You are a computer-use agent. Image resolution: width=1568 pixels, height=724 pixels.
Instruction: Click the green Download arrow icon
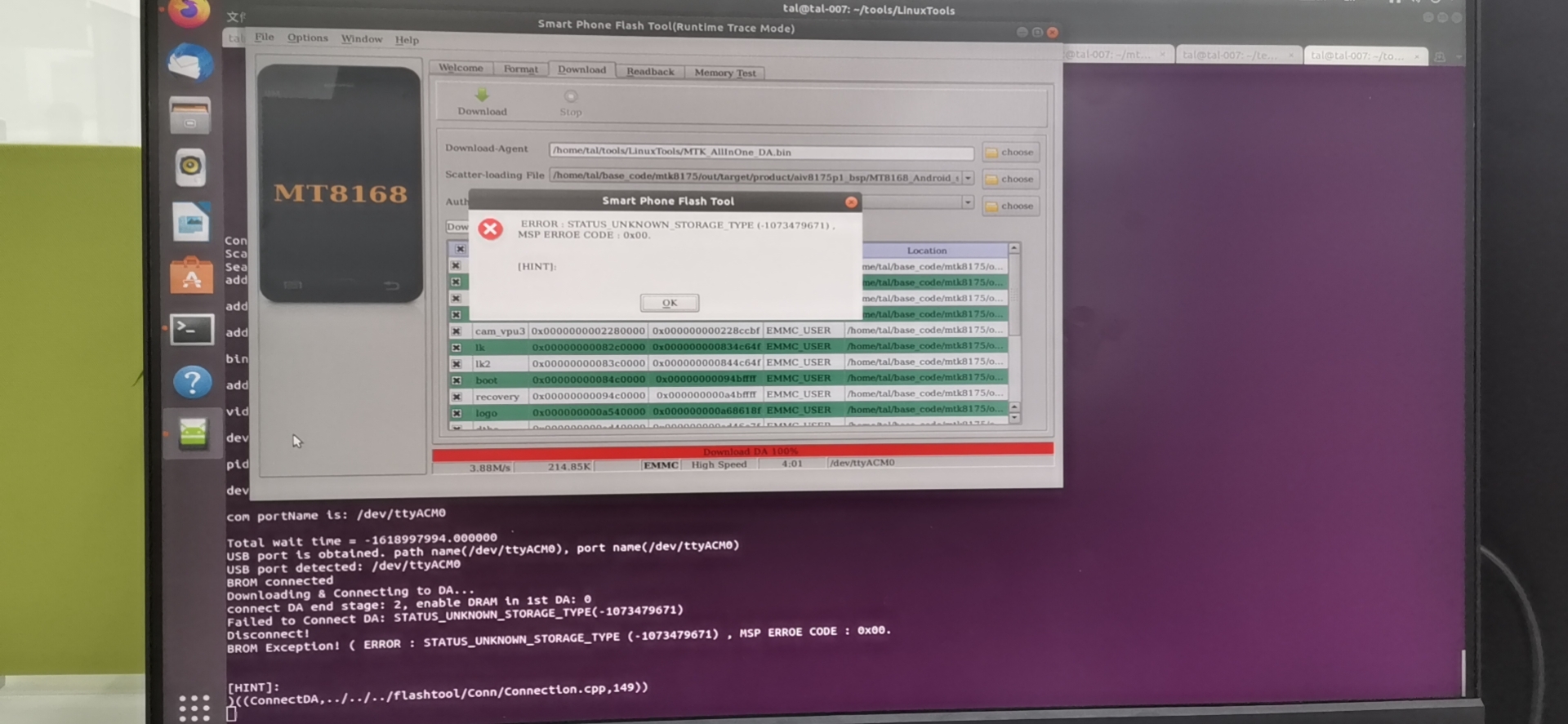coord(482,95)
